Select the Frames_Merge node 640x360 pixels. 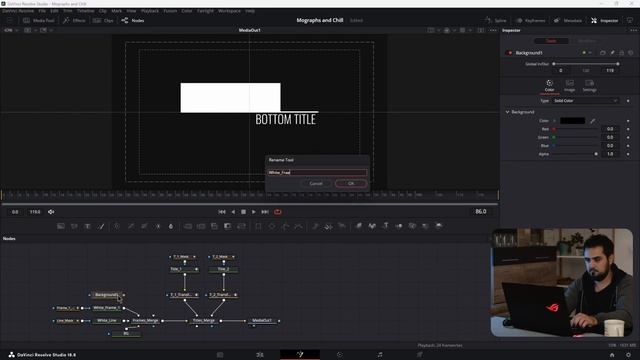[x=145, y=321]
